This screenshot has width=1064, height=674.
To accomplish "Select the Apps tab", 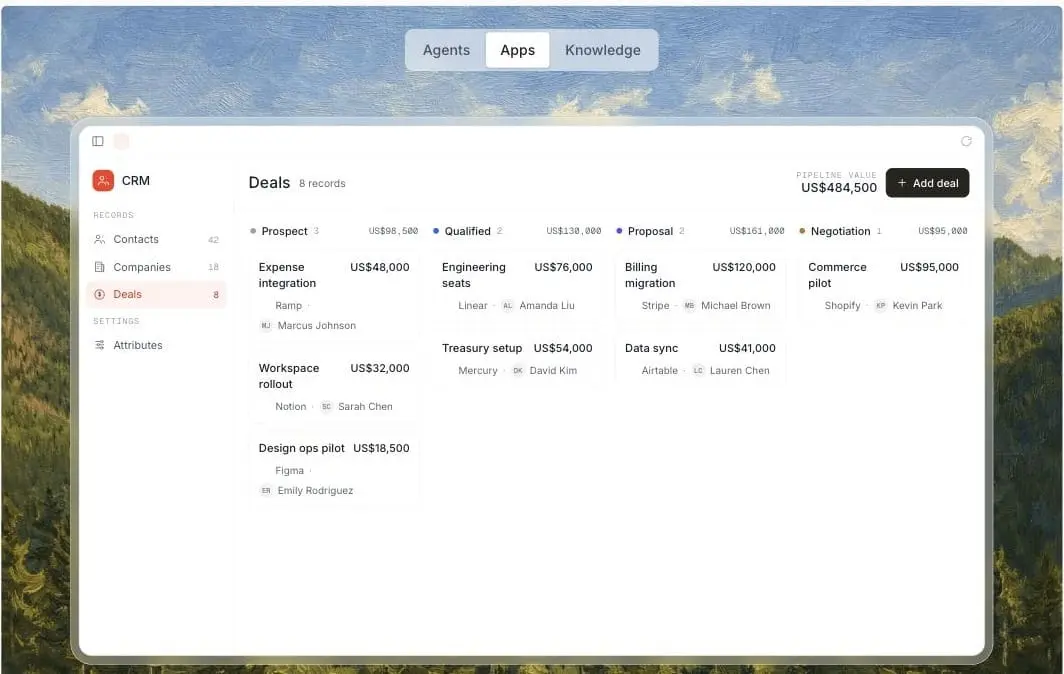I will pyautogui.click(x=518, y=50).
